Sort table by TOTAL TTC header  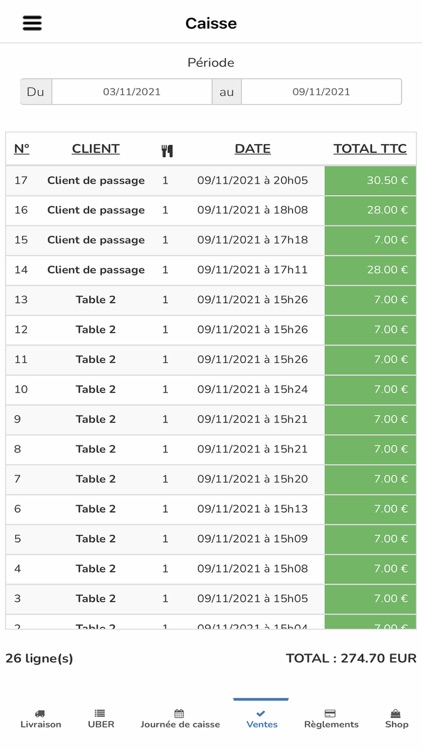point(370,149)
